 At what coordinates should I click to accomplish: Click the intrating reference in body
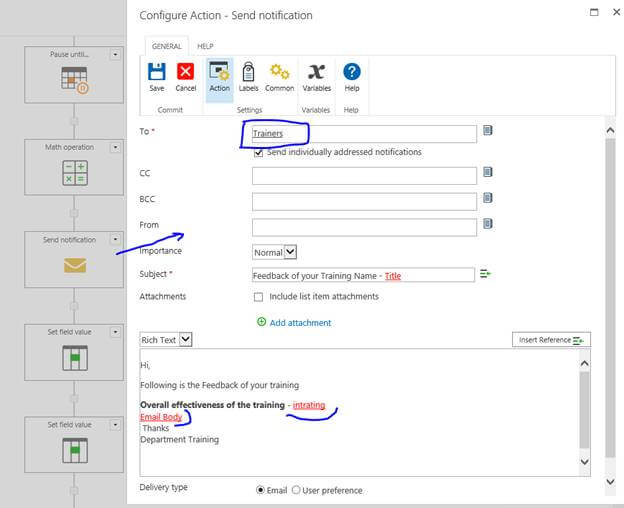(x=309, y=405)
